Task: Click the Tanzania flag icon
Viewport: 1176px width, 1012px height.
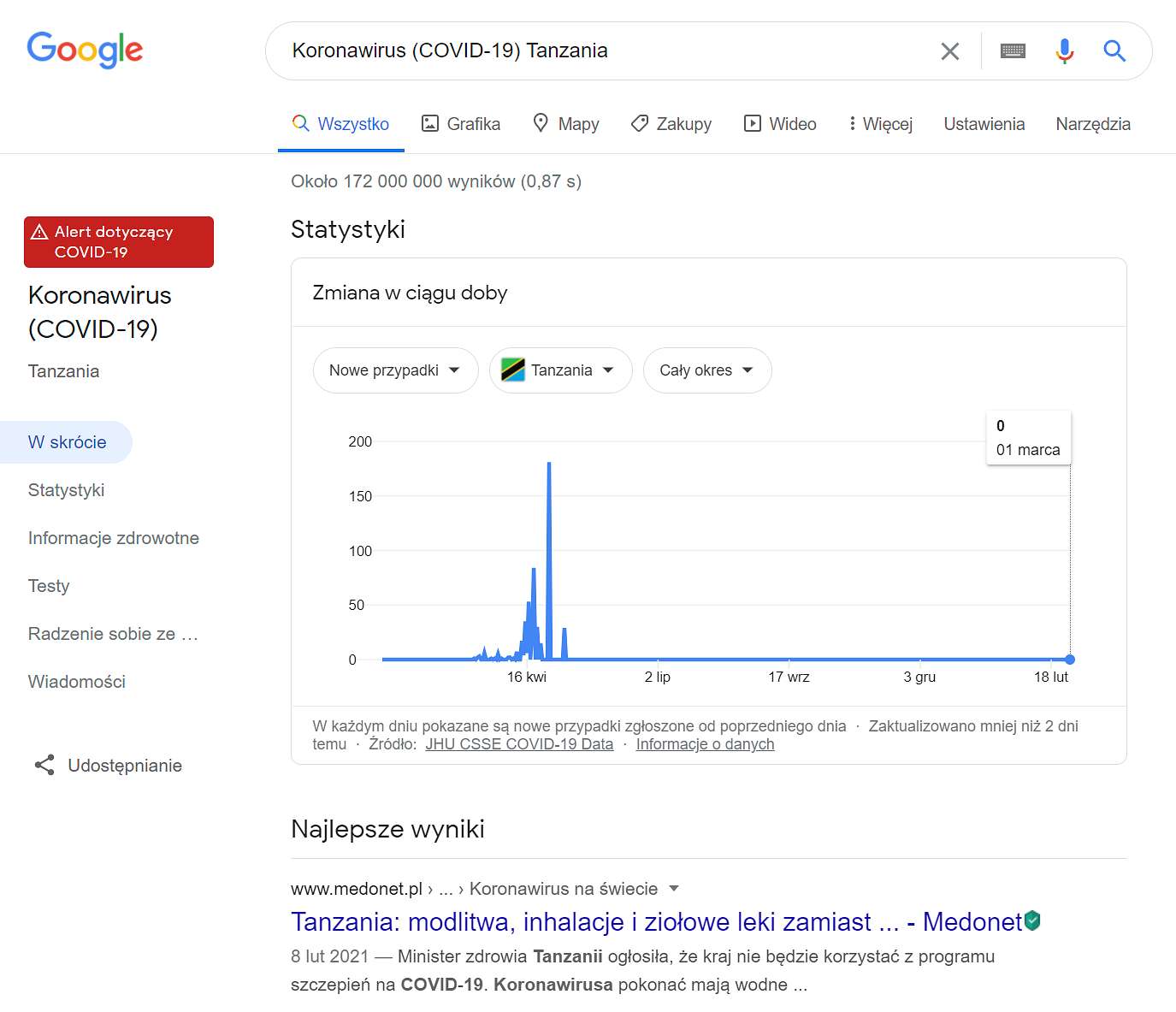Action: pos(512,370)
